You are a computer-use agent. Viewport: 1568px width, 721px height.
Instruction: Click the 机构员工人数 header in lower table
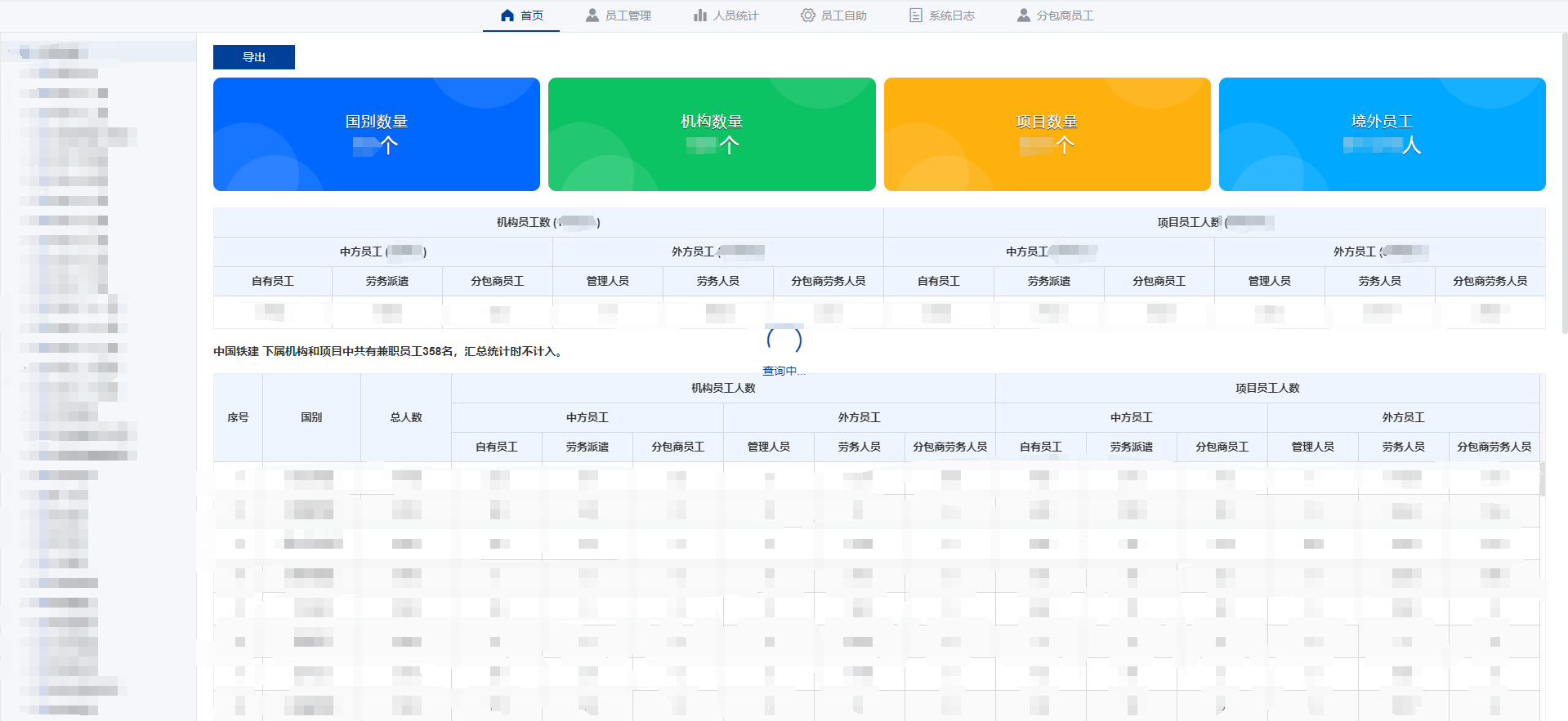723,388
